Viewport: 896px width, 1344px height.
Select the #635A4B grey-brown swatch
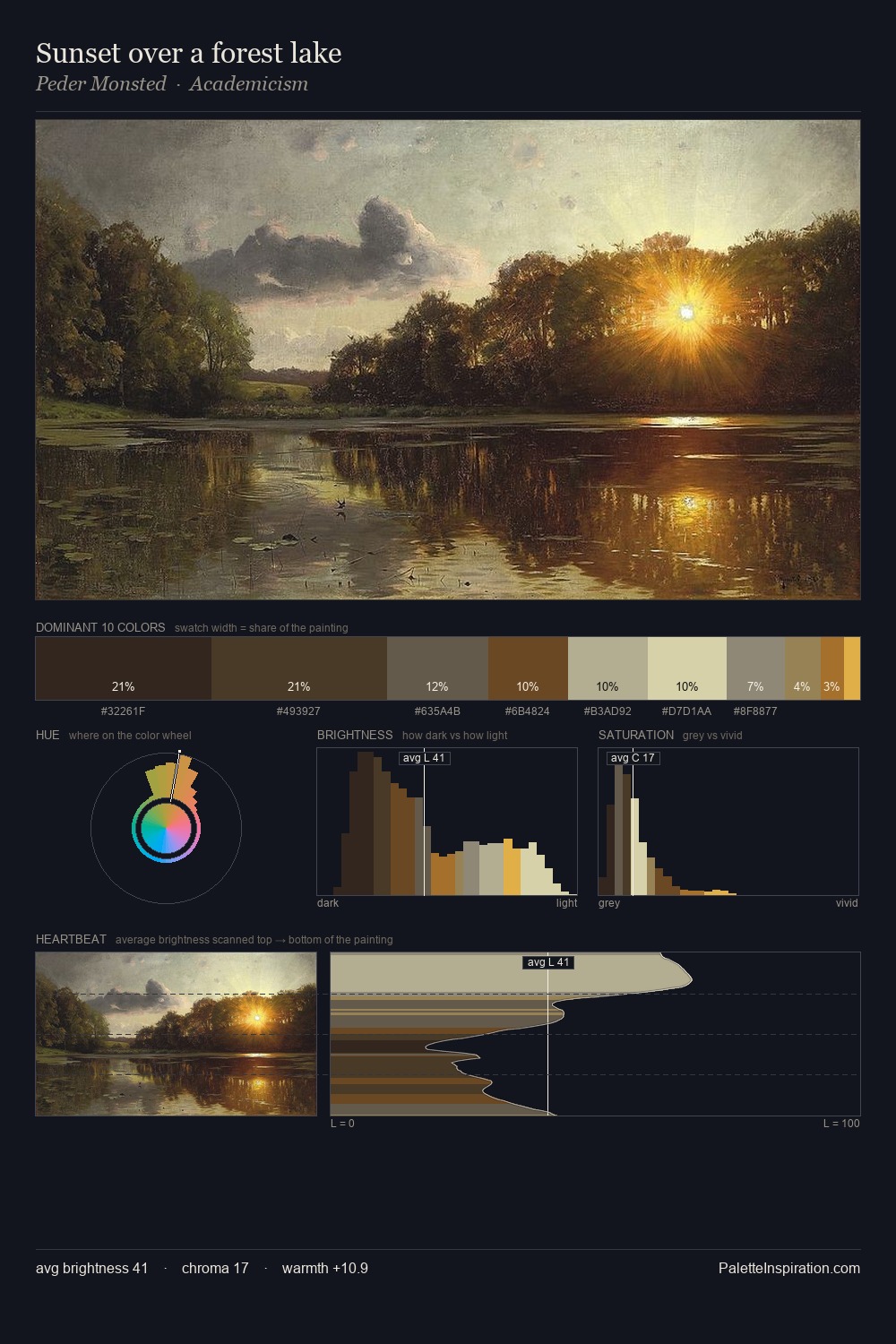click(437, 668)
